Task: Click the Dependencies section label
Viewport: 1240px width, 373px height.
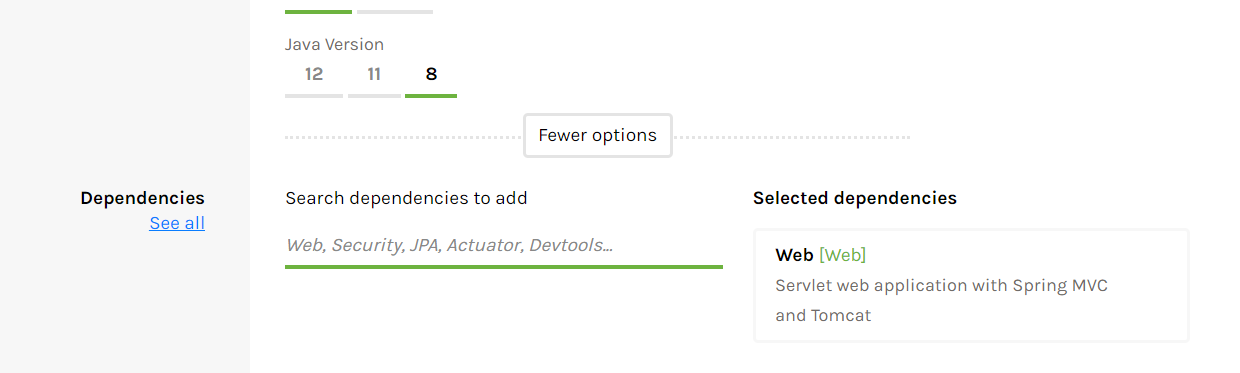Action: tap(142, 198)
